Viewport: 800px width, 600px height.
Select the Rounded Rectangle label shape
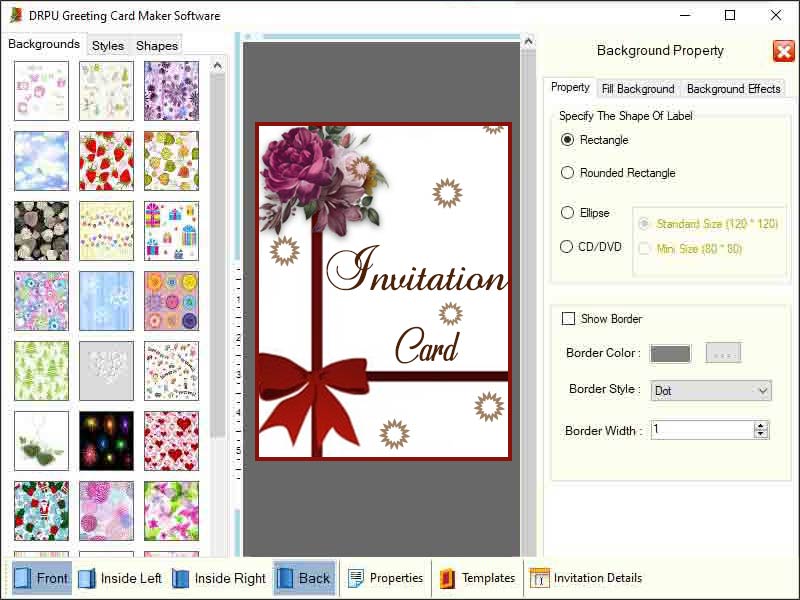(x=567, y=172)
